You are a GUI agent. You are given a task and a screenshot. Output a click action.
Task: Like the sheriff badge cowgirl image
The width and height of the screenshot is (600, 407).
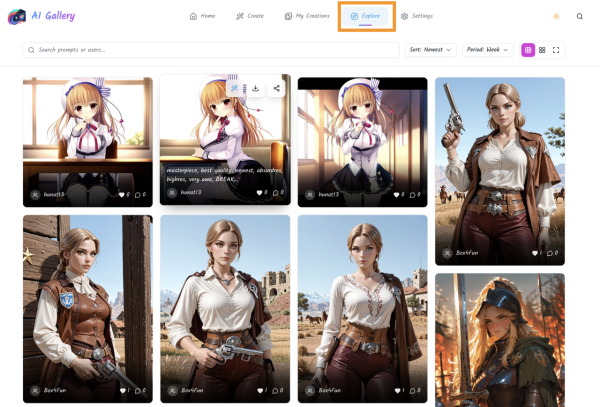[x=125, y=391]
